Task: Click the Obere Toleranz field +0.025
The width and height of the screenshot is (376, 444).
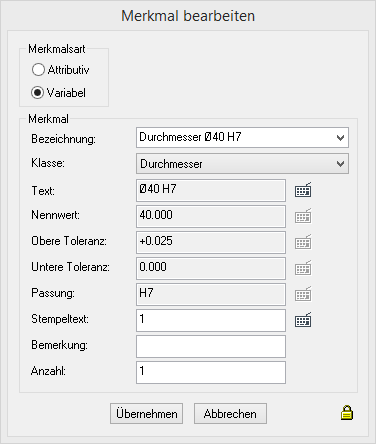Action: tap(211, 242)
